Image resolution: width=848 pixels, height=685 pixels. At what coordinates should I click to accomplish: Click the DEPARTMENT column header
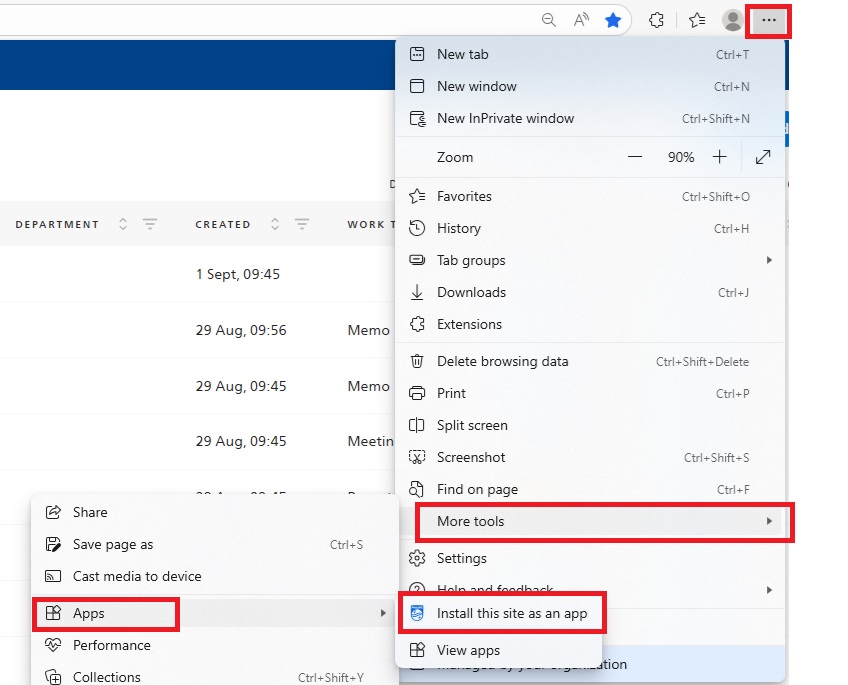(57, 224)
